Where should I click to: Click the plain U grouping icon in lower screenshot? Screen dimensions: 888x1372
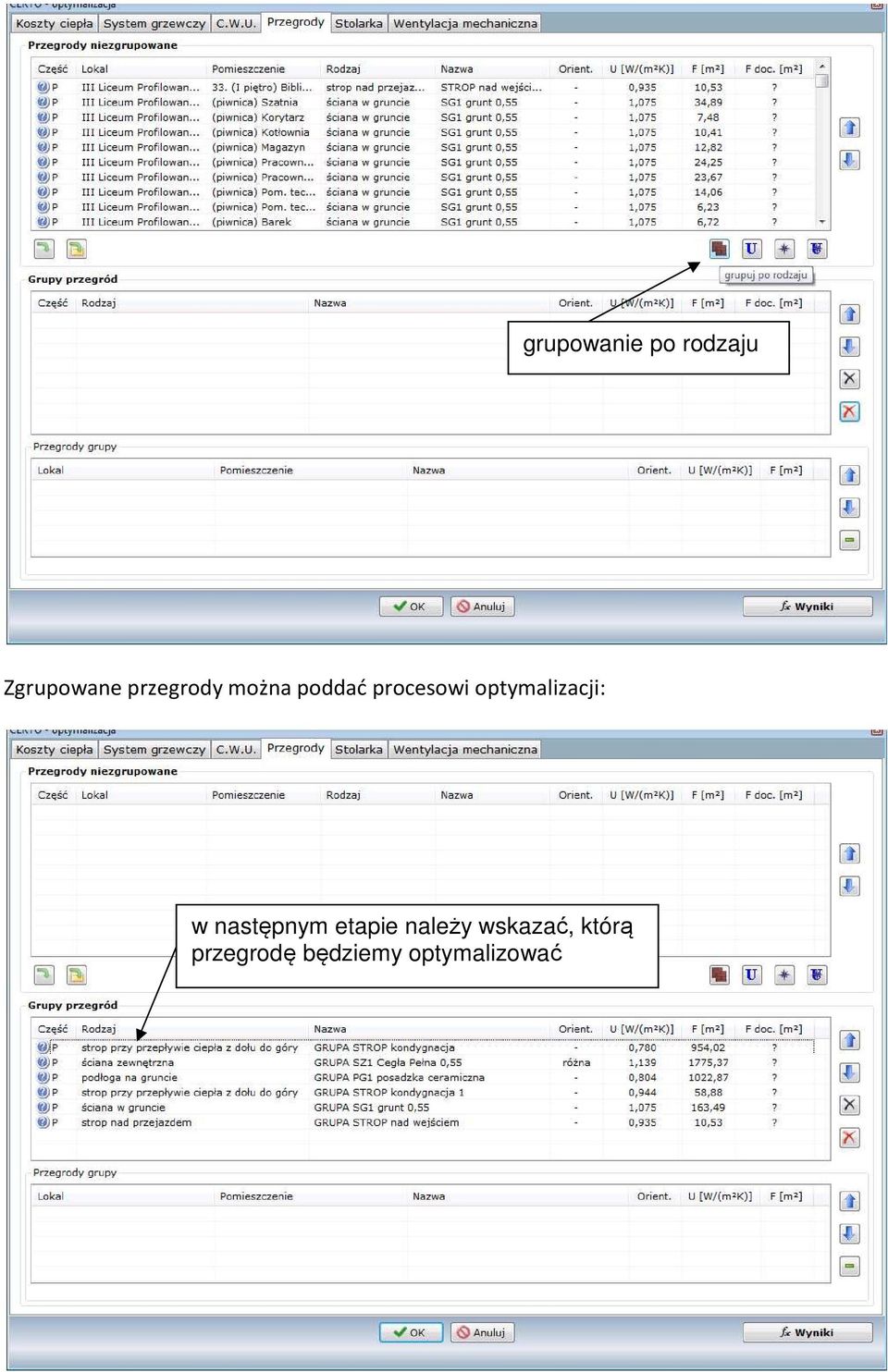[751, 974]
